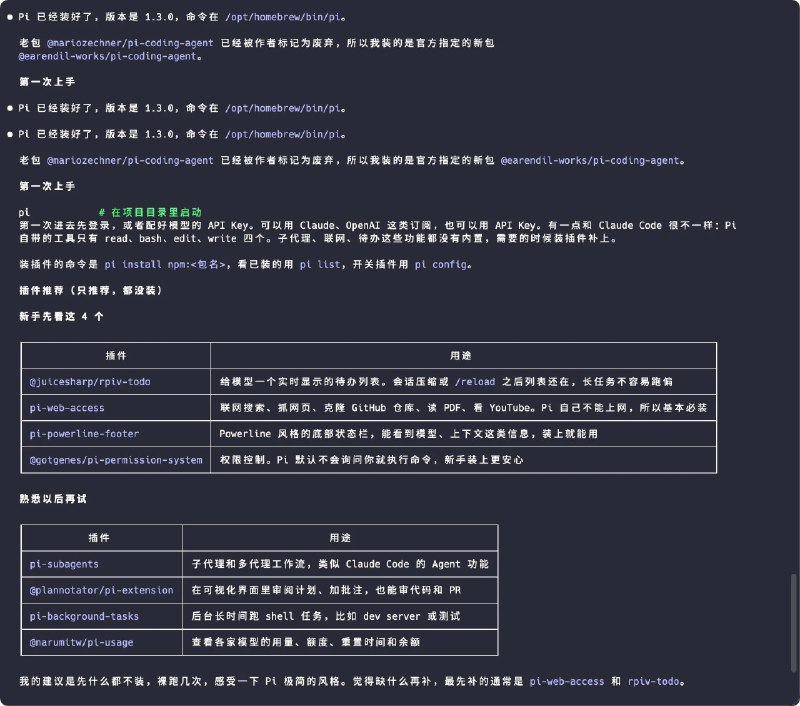Image resolution: width=800 pixels, height=706 pixels.
Task: Click rpiv-todo in the final suggestion sentence
Action: (x=654, y=681)
